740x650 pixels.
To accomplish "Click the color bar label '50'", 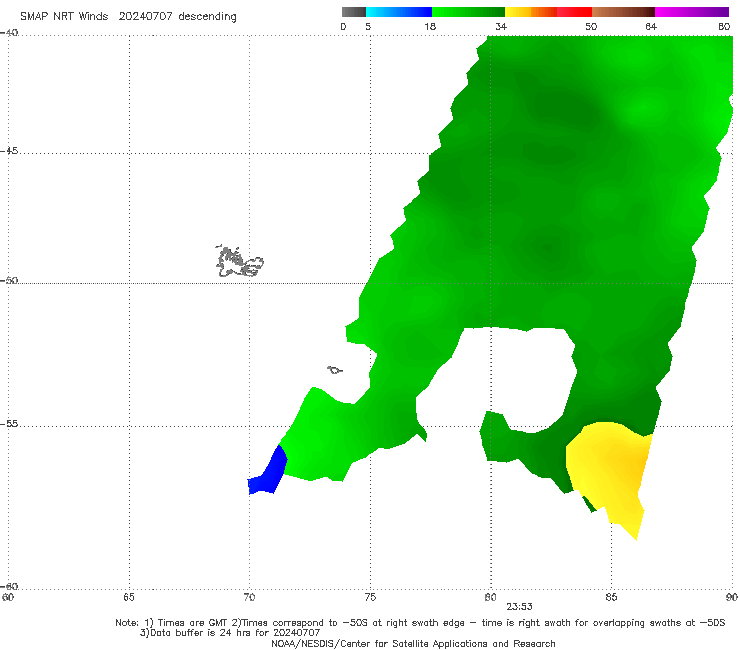I will [591, 26].
